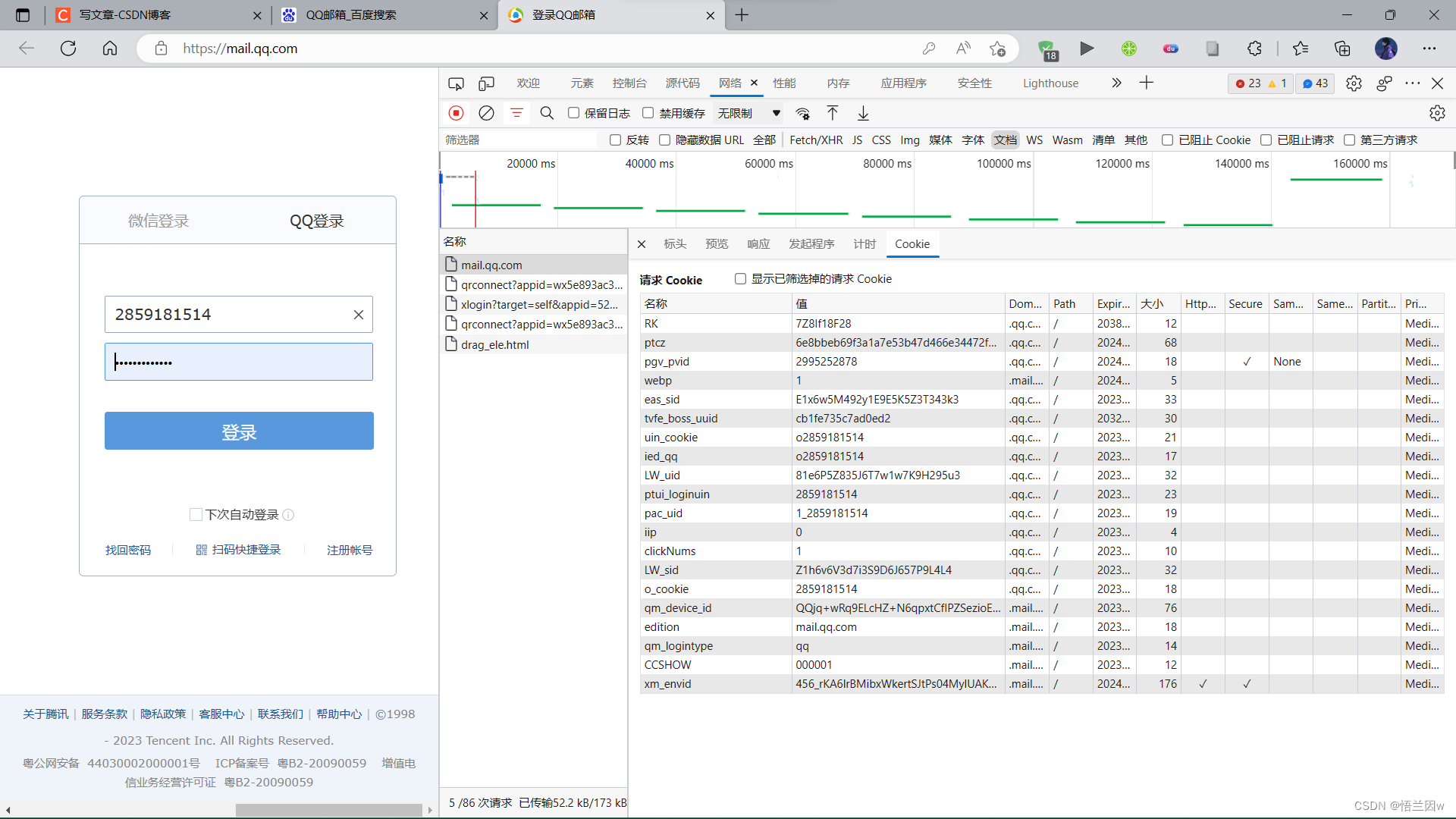This screenshot has width=1456, height=819.
Task: Switch to the 控制台 DevTools tab
Action: (x=629, y=83)
